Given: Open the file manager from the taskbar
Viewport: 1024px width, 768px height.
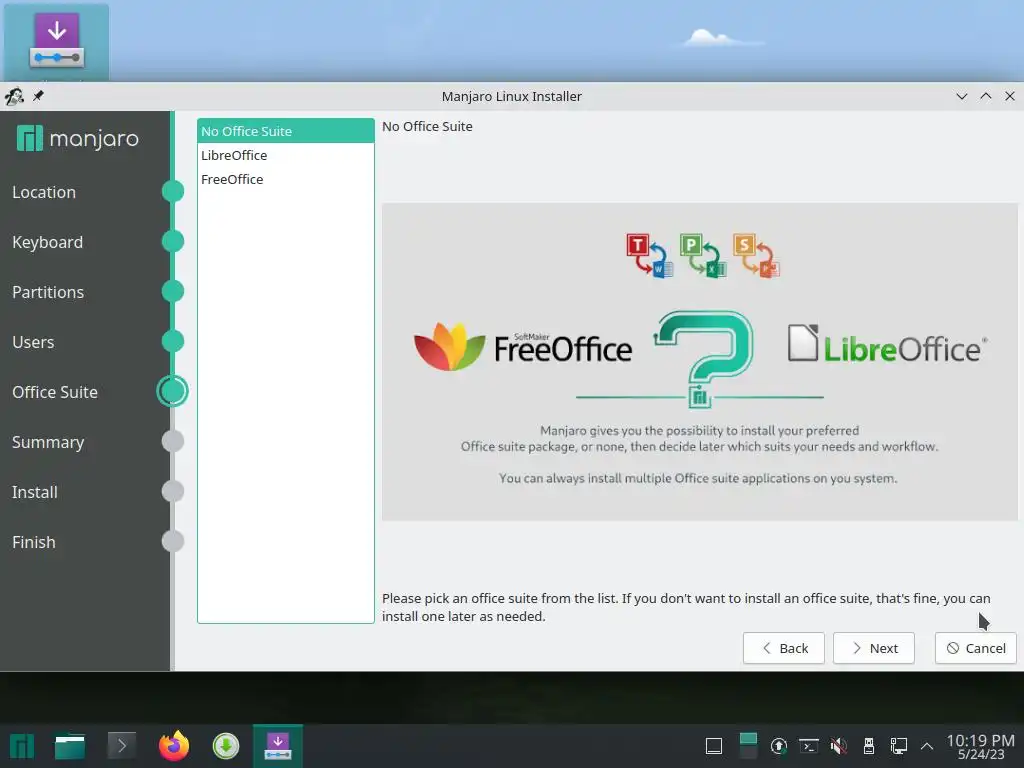Looking at the screenshot, I should click(x=69, y=746).
